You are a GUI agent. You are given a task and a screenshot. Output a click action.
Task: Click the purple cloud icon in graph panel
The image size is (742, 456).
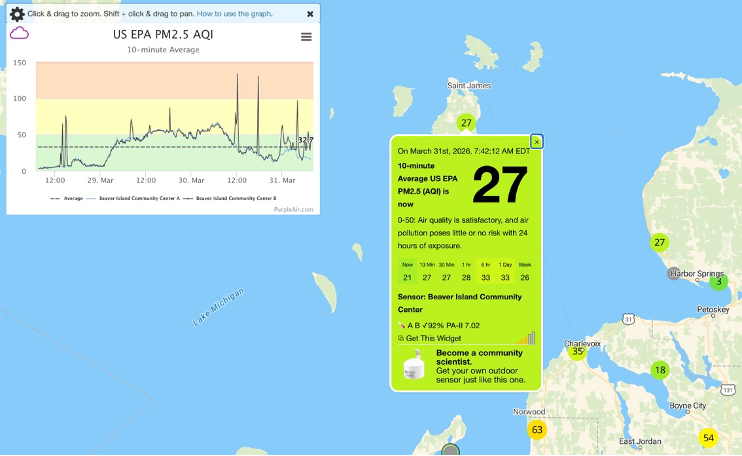click(x=19, y=33)
